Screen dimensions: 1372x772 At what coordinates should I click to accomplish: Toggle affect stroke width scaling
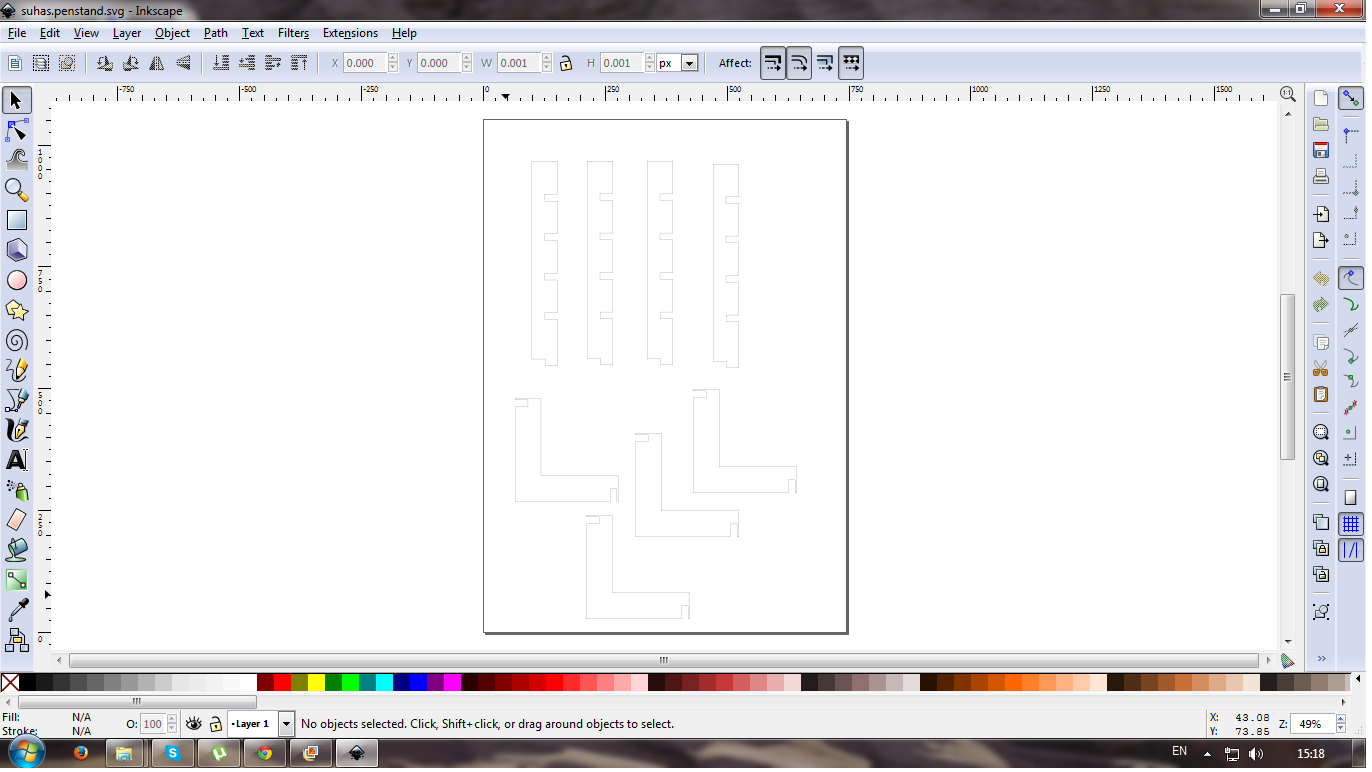point(773,63)
